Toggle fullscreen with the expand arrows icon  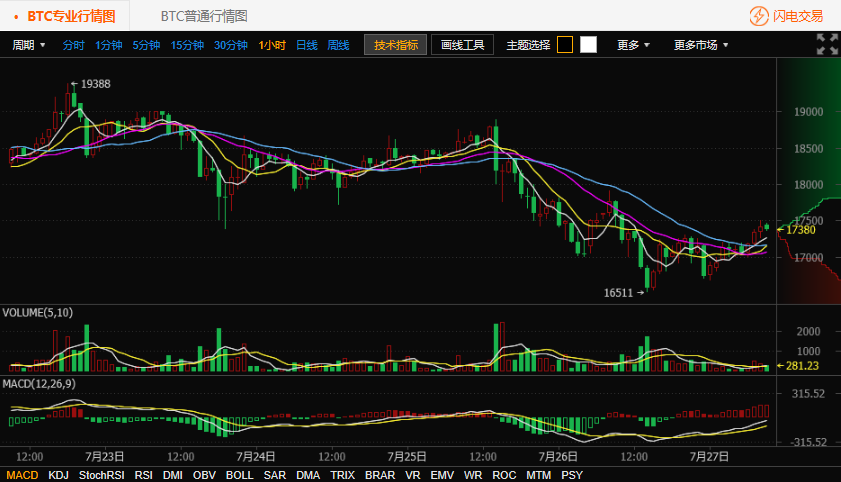click(827, 44)
